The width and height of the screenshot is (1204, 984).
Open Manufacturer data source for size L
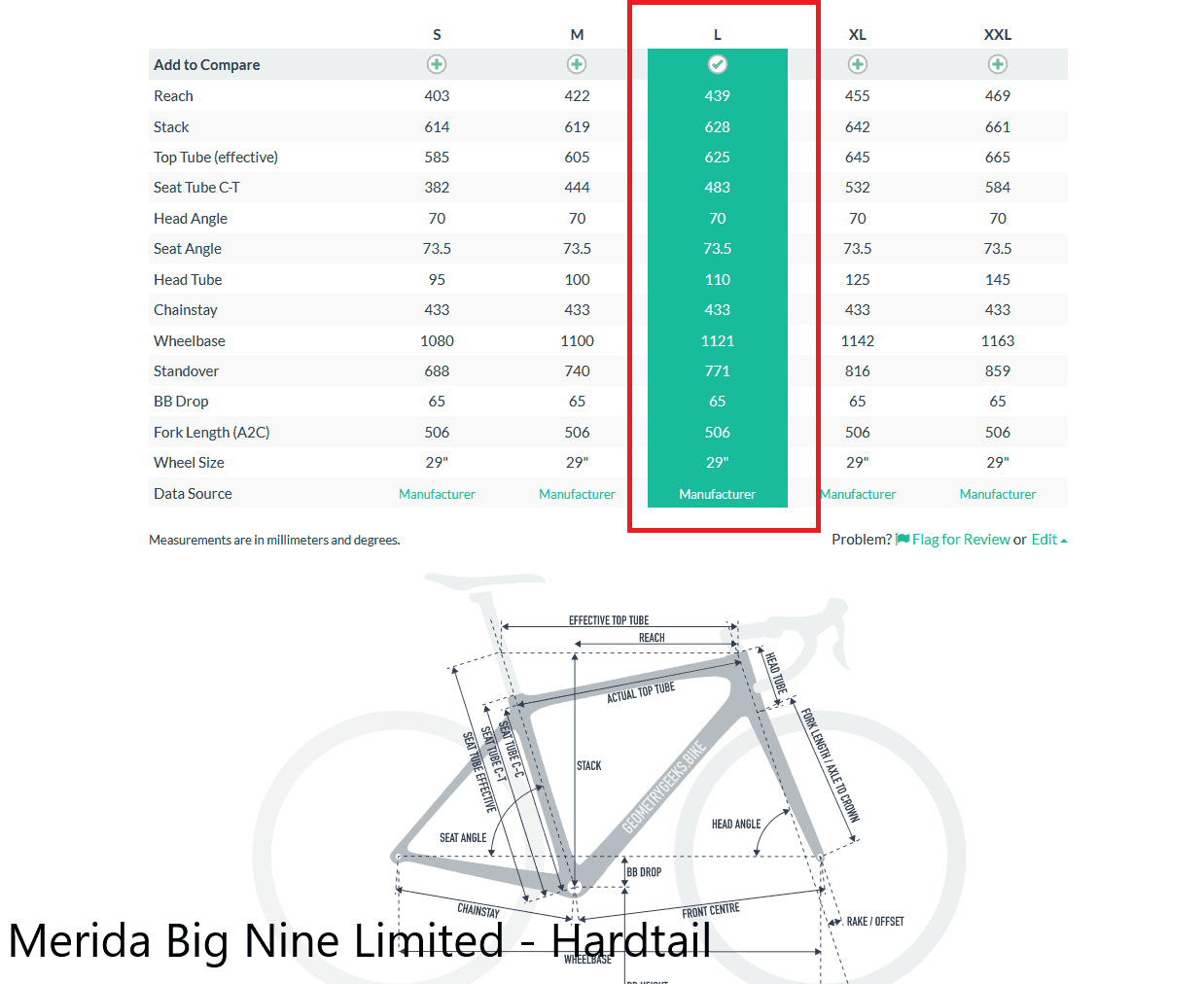pyautogui.click(x=718, y=494)
